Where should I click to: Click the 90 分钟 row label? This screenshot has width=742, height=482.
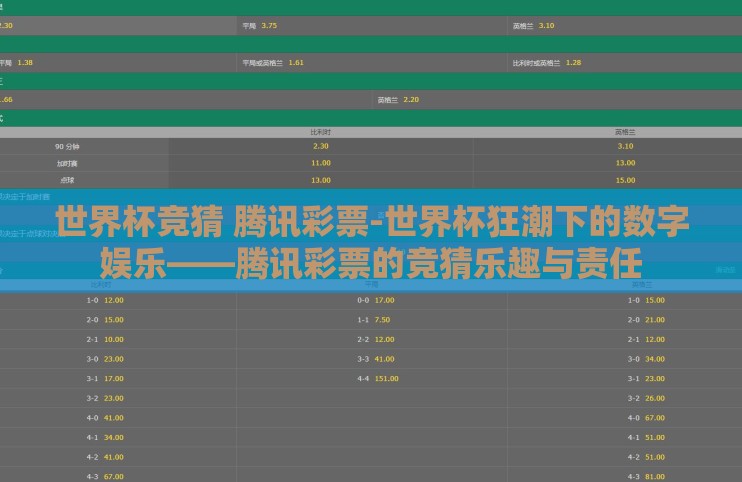[x=67, y=147]
